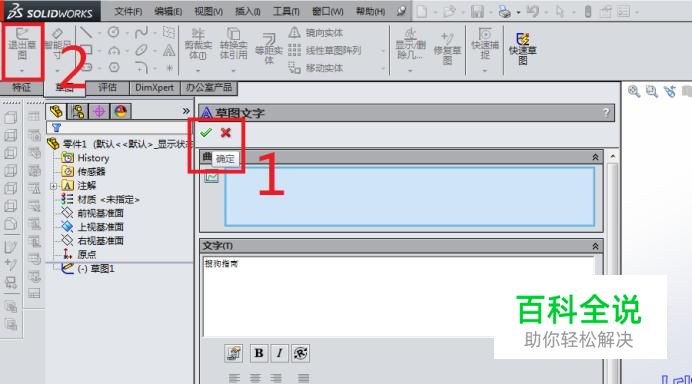Image resolution: width=692 pixels, height=384 pixels.
Task: Open the 视图(V) menu
Action: (x=208, y=11)
